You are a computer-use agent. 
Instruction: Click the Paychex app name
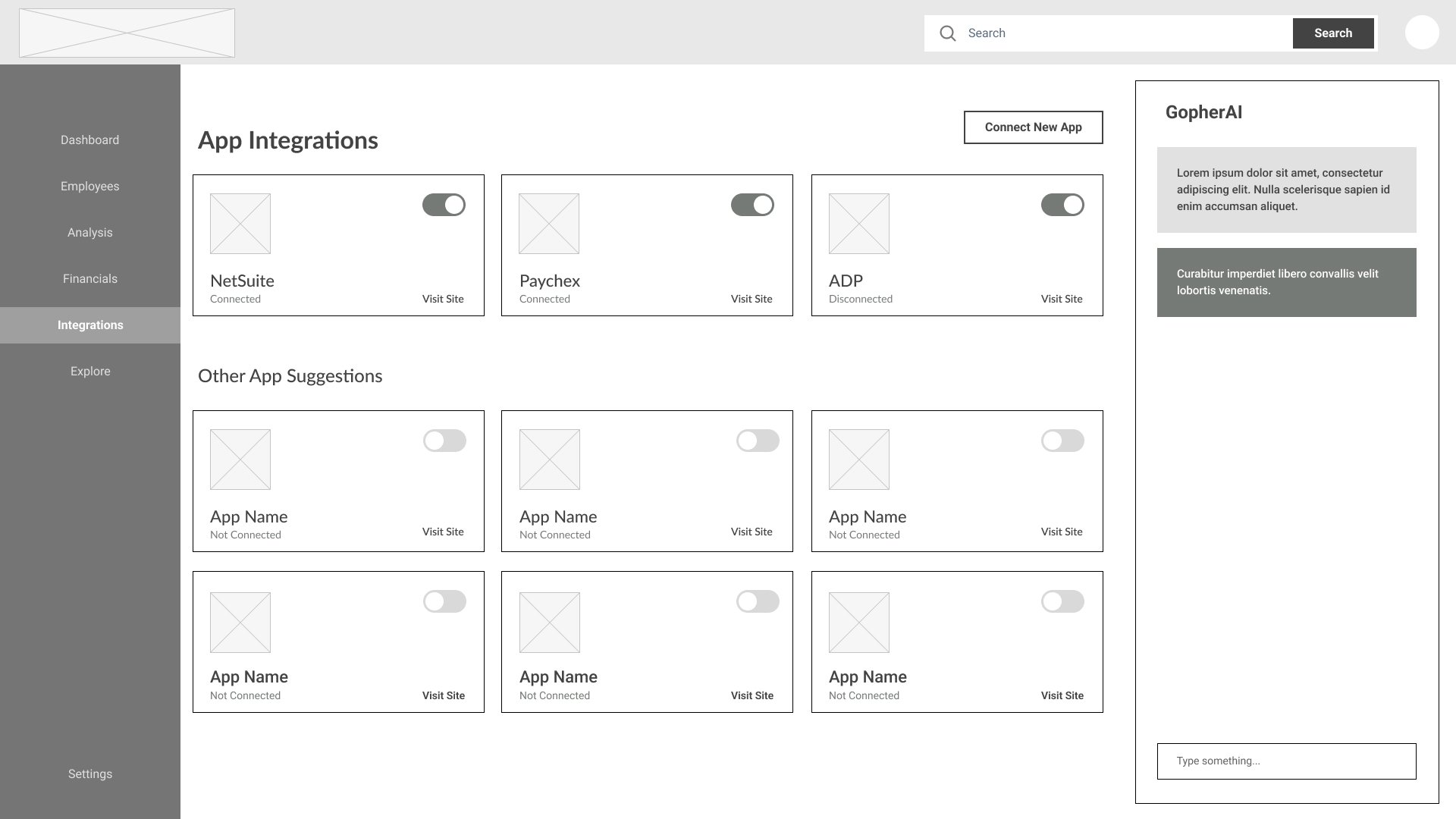(x=550, y=281)
